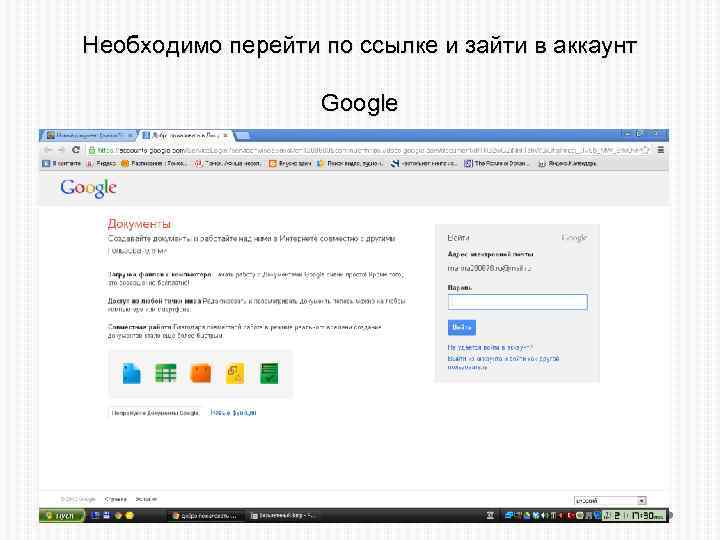Click the password input field
This screenshot has width=720, height=540.
518,302
